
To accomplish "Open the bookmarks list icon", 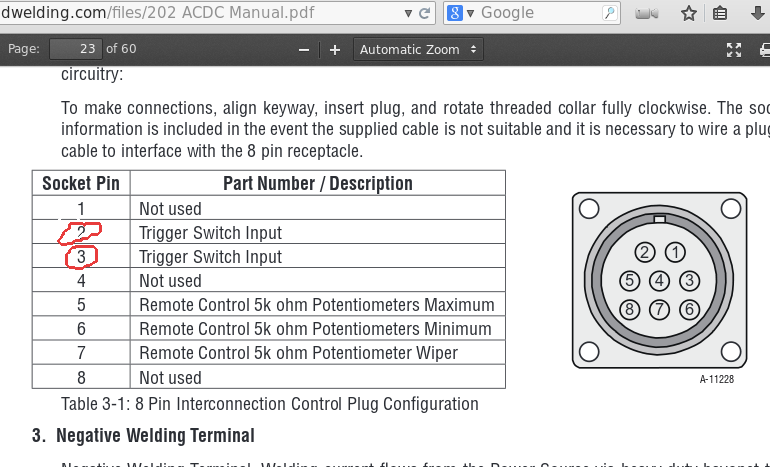I will (720, 14).
